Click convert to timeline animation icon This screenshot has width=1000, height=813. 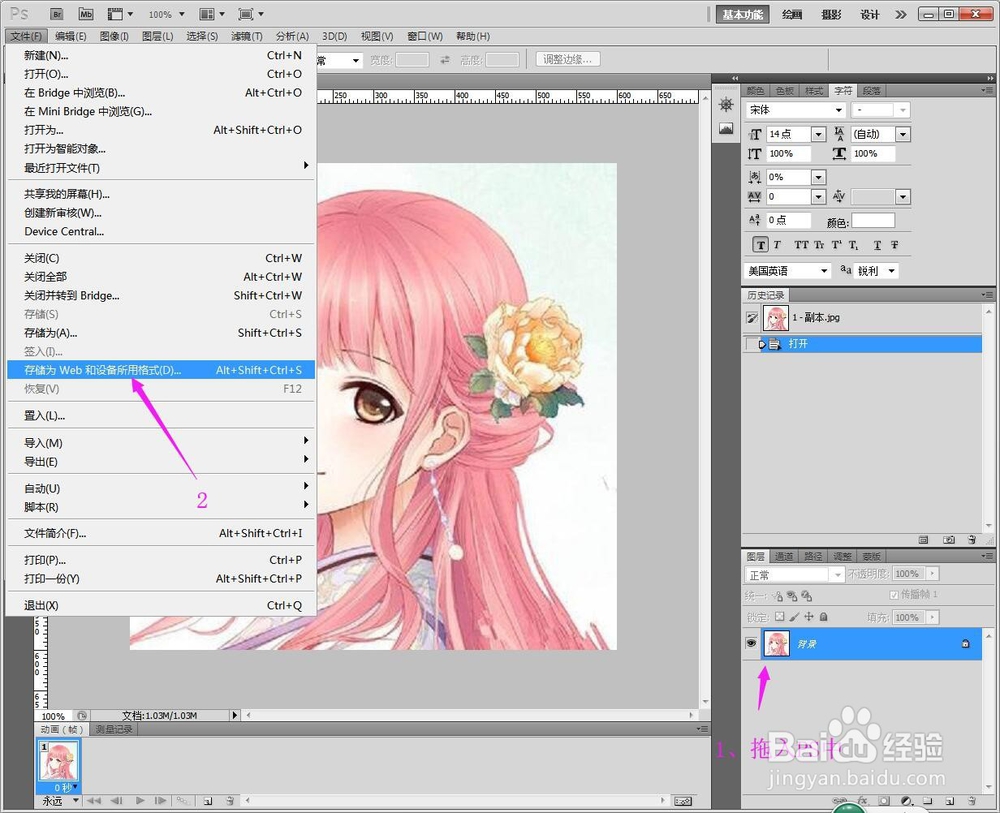(x=683, y=801)
